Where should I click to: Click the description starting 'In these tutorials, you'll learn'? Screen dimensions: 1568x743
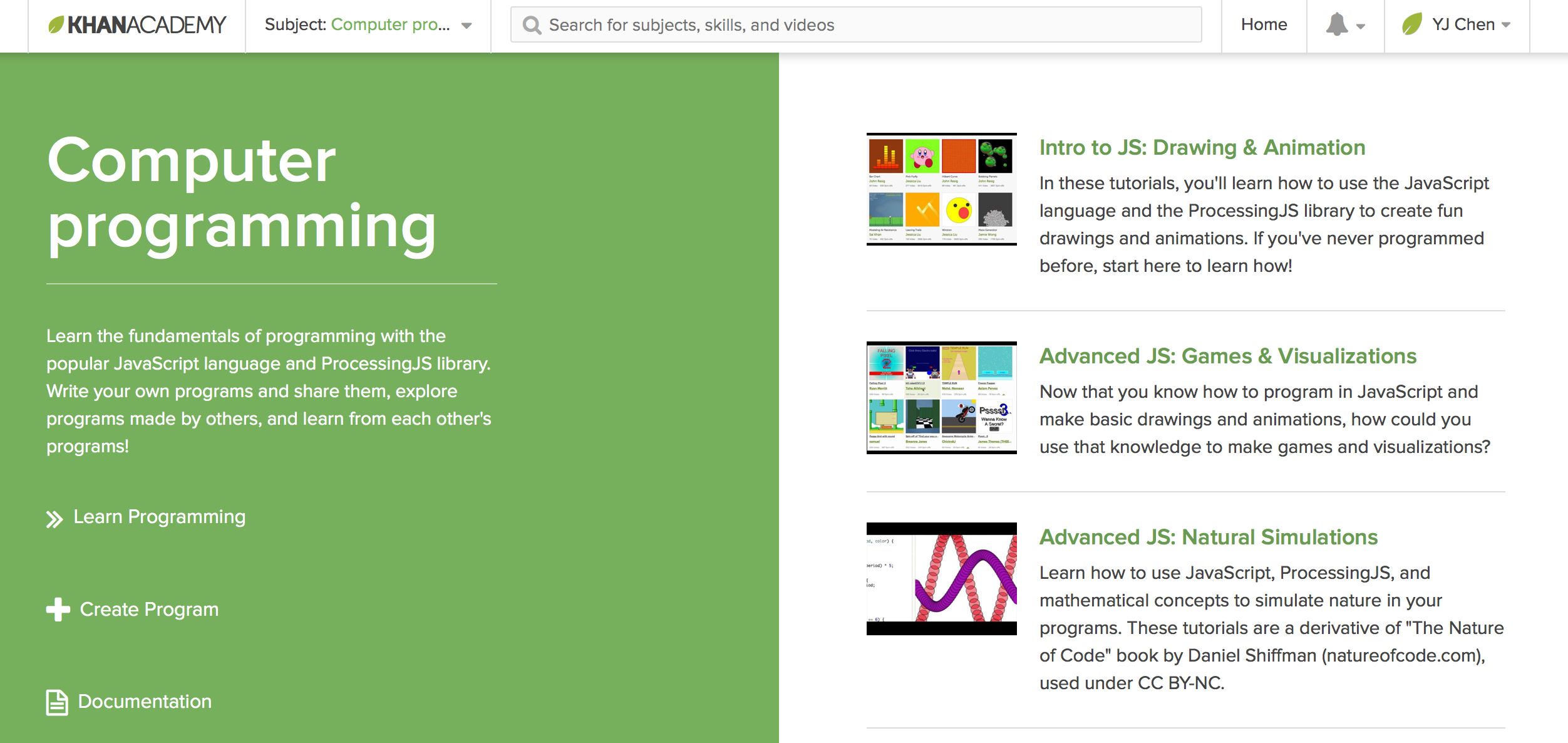click(1264, 224)
